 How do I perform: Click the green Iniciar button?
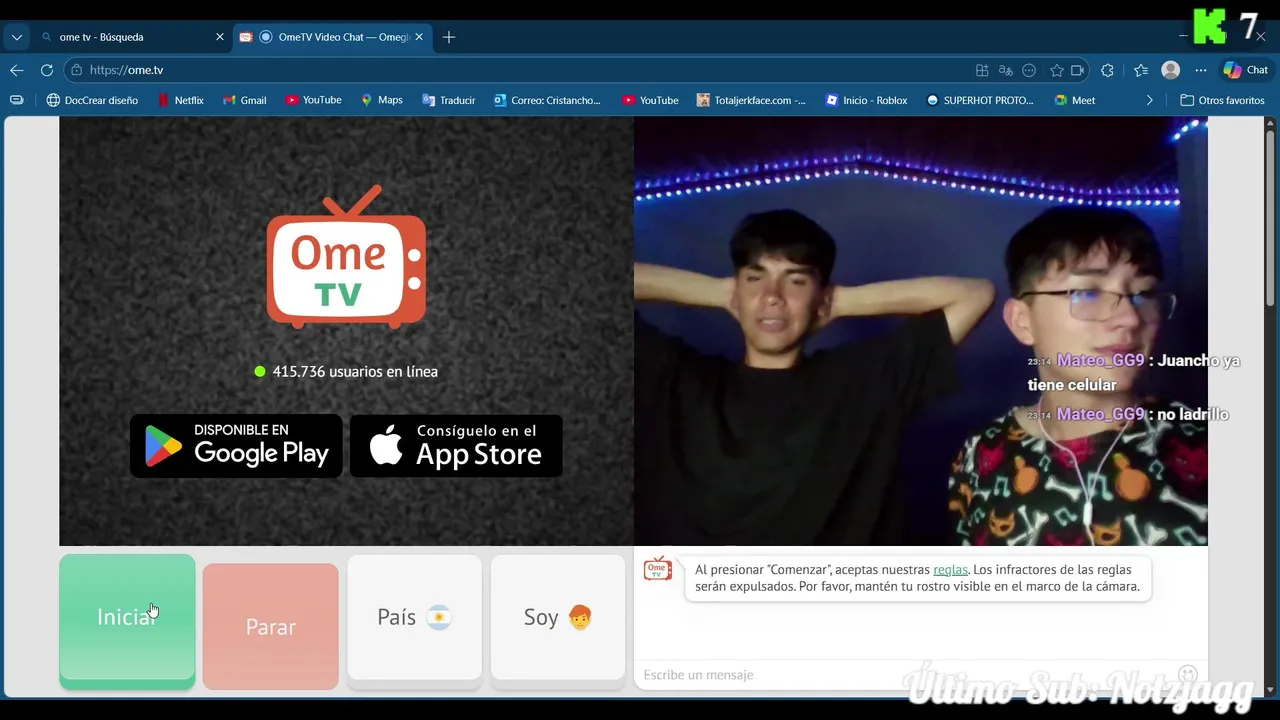127,621
